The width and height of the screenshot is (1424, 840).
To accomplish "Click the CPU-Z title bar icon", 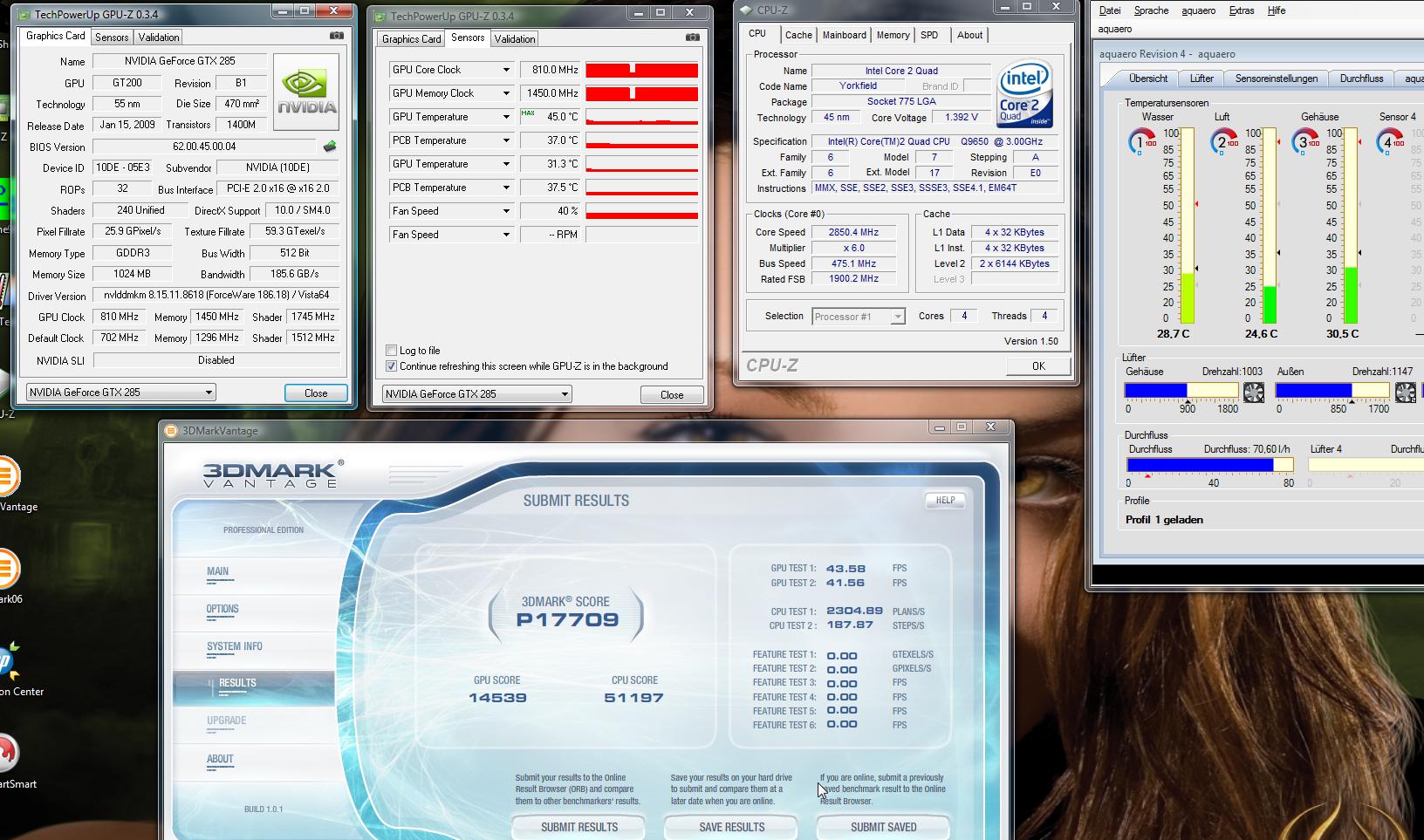I will click(746, 10).
